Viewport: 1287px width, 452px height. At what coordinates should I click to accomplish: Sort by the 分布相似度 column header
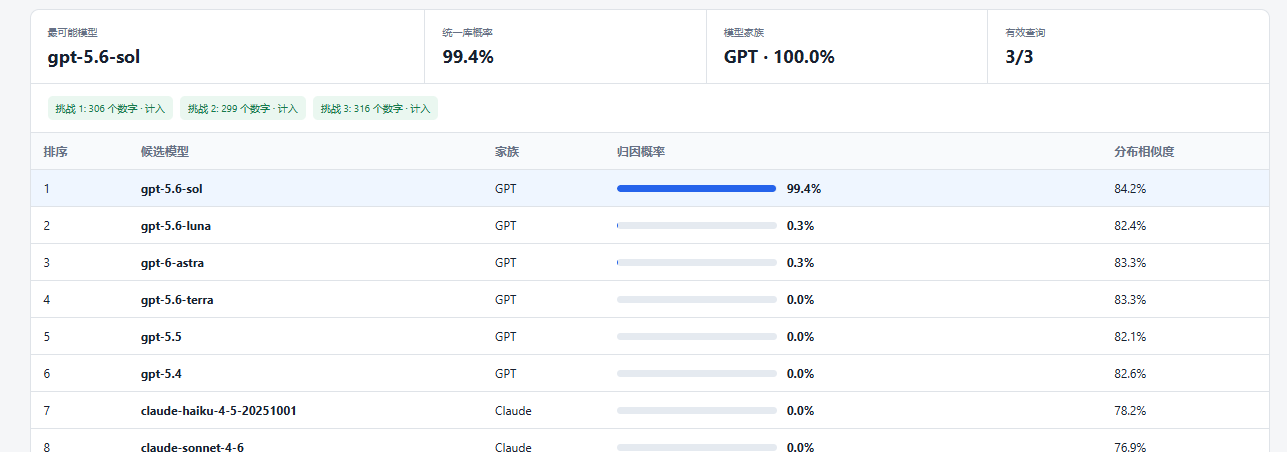[x=1144, y=152]
